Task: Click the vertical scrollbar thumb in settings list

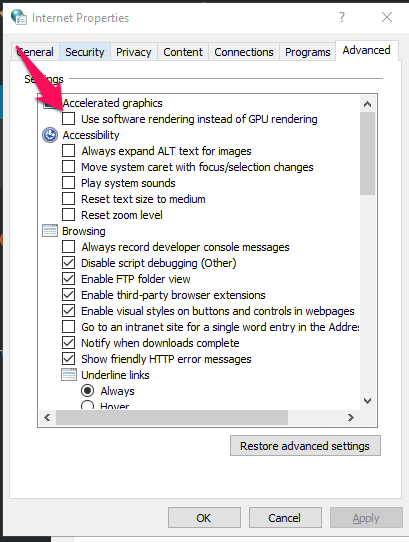Action: (x=368, y=153)
